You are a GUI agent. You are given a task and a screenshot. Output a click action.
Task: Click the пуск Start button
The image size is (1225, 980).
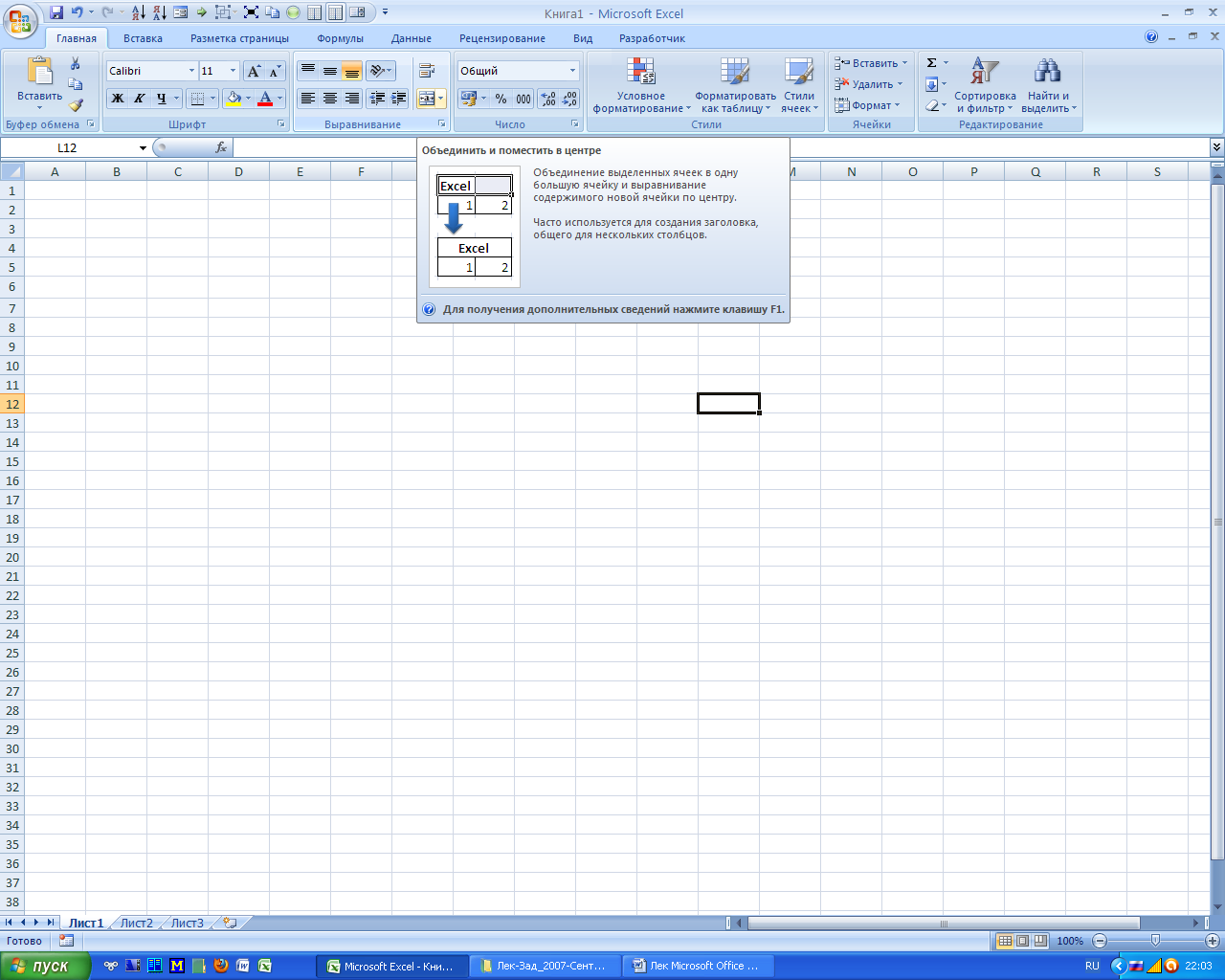45,967
